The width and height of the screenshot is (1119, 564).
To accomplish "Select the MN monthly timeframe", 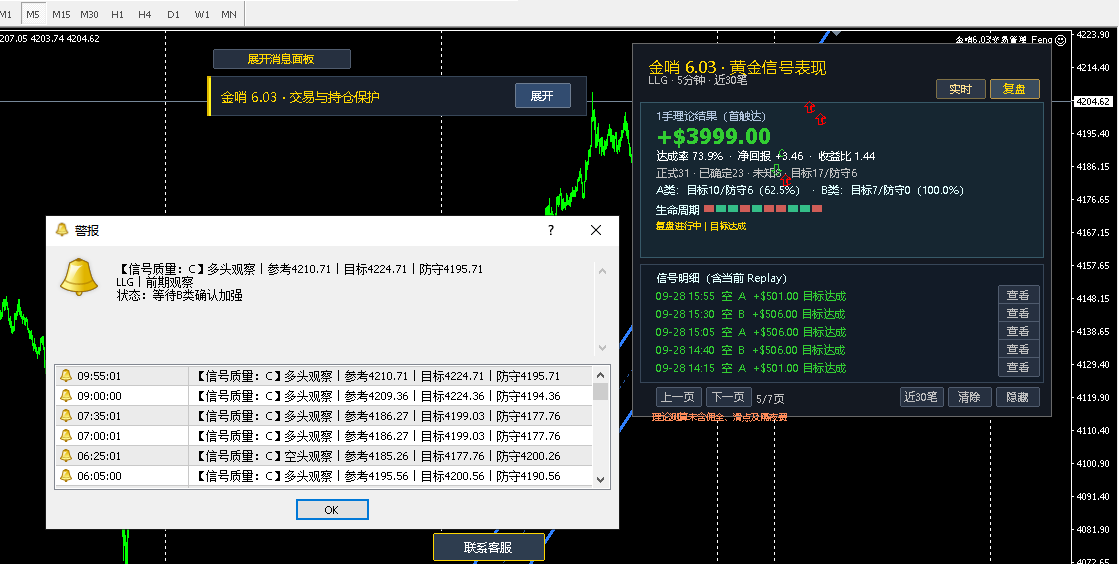I will coord(229,14).
